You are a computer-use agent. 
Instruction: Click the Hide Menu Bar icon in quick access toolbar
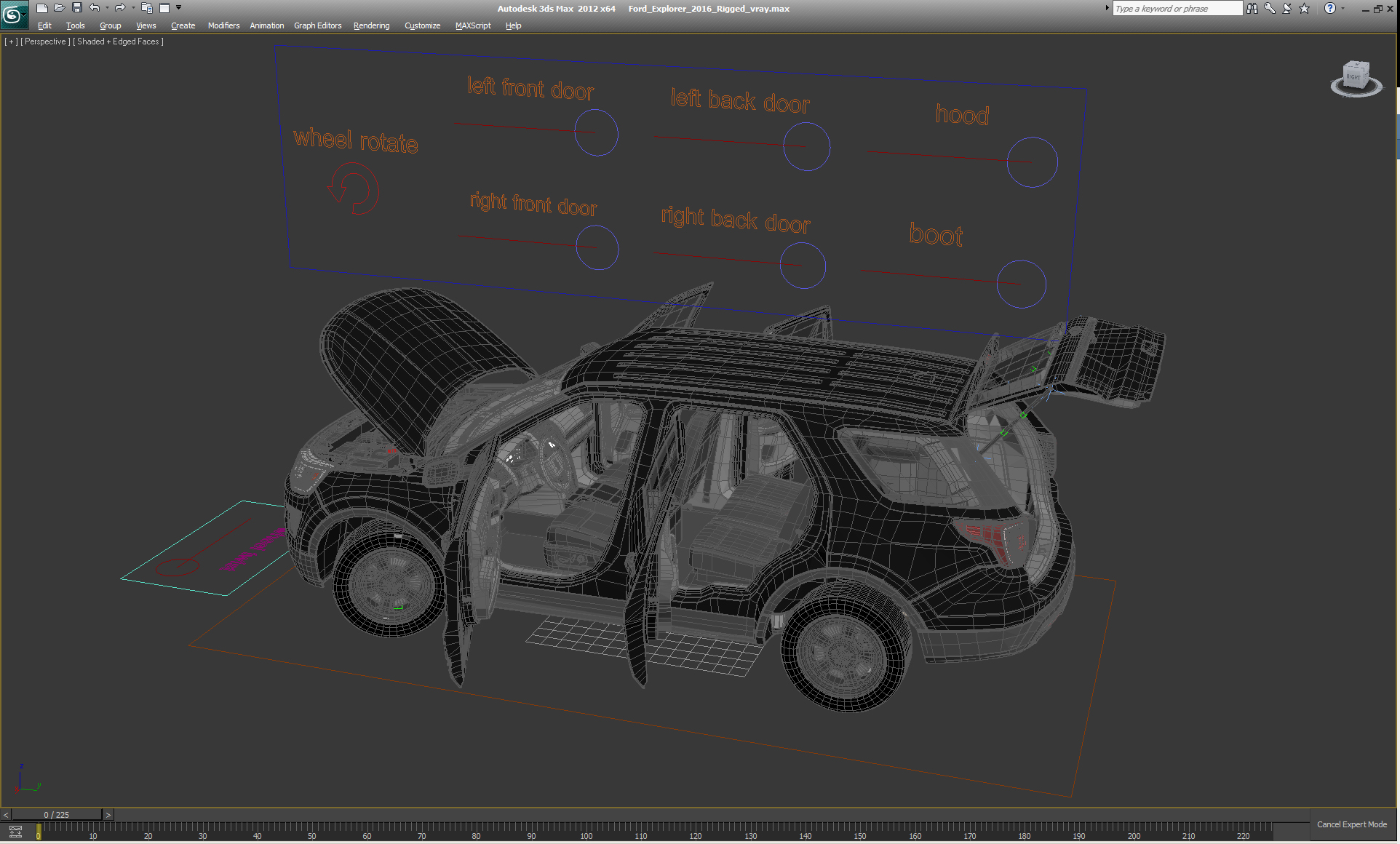pos(164,8)
